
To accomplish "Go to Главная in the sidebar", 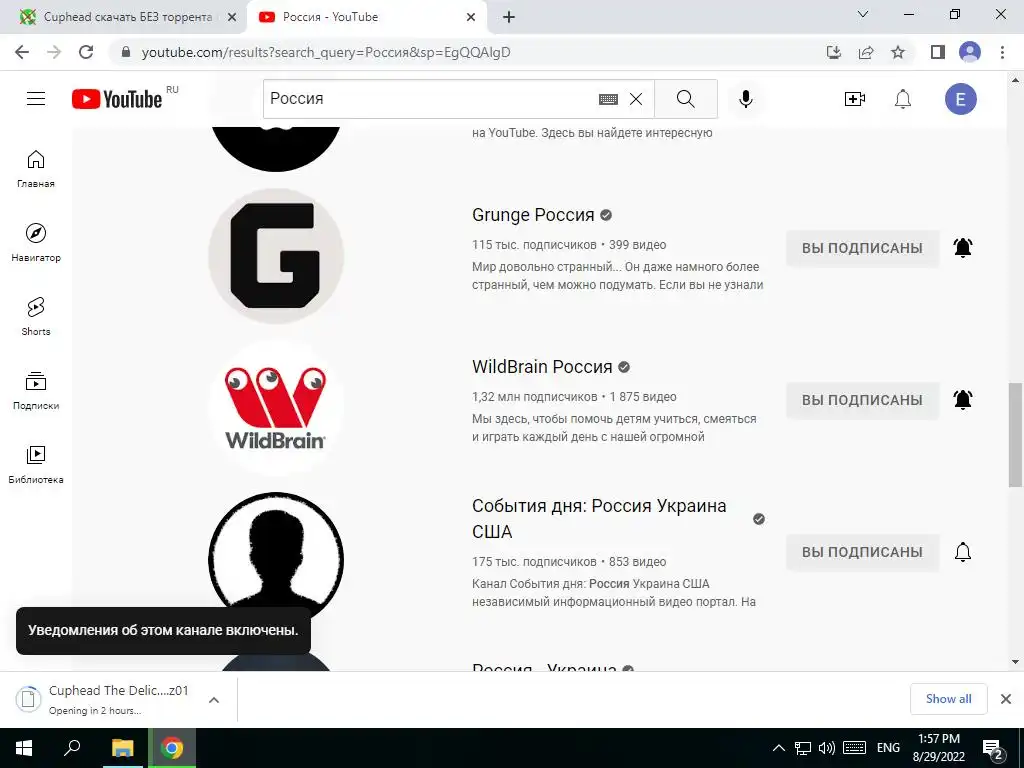I will click(36, 169).
